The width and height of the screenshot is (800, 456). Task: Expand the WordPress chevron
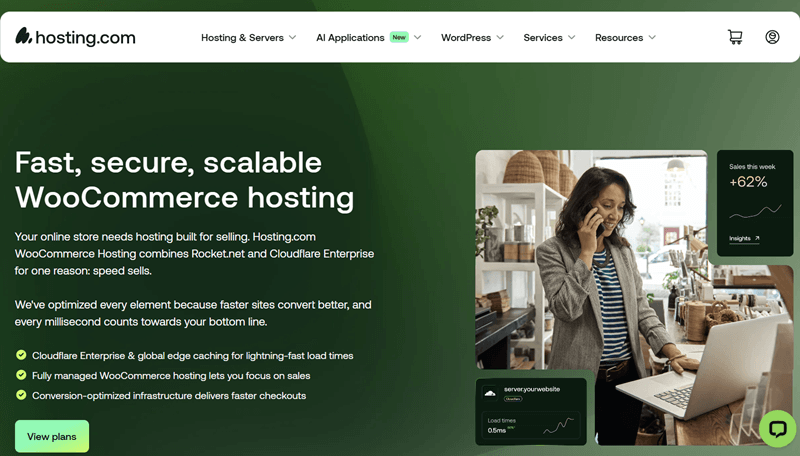click(x=500, y=37)
